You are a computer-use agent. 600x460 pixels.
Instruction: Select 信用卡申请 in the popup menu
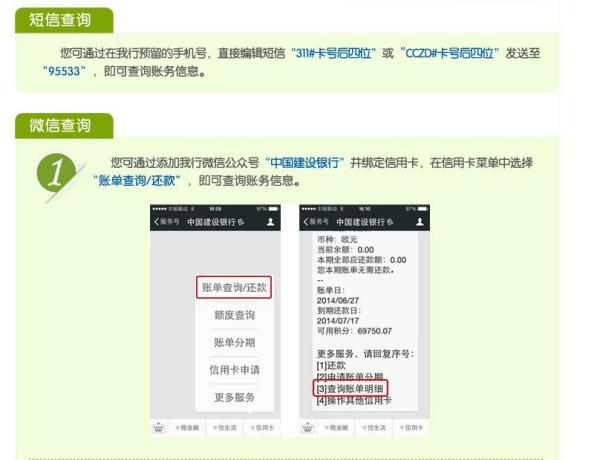point(234,370)
